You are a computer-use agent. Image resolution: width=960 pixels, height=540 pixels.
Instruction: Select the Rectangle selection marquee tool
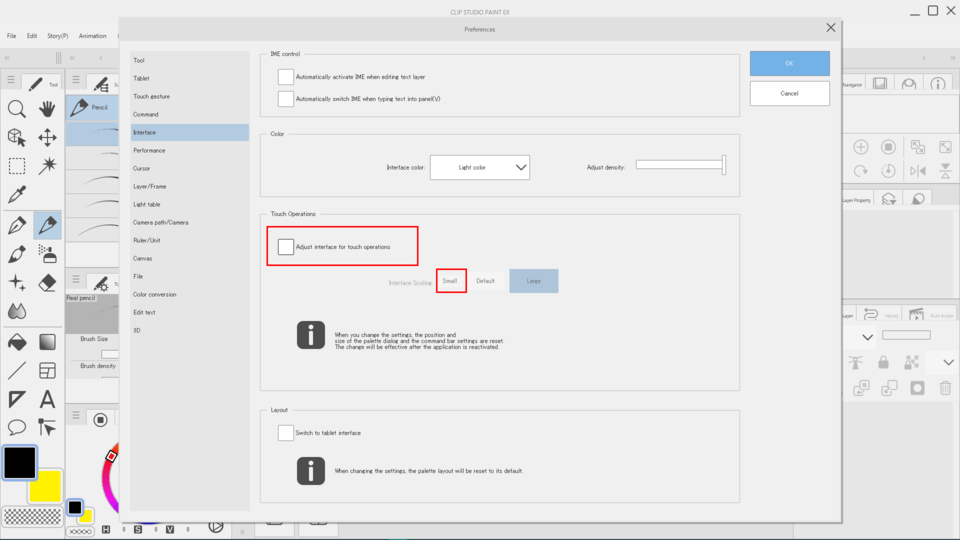pos(17,166)
